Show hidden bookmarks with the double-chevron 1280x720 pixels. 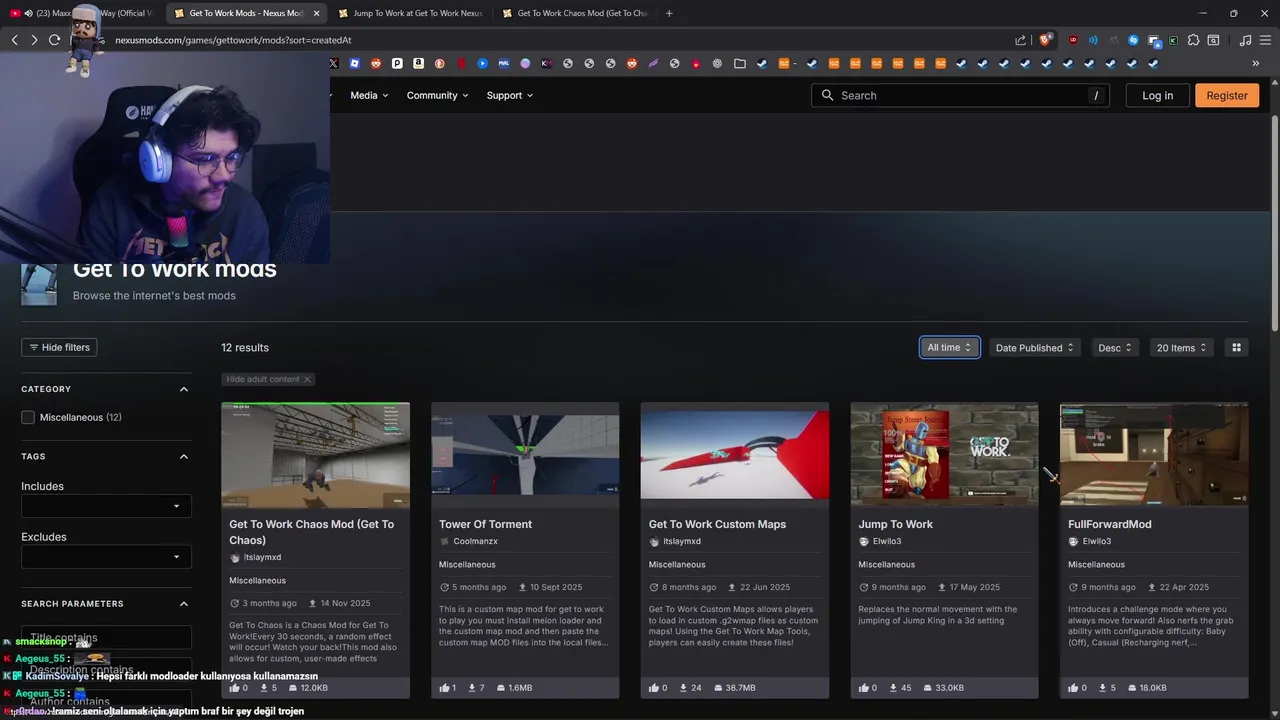(1255, 63)
